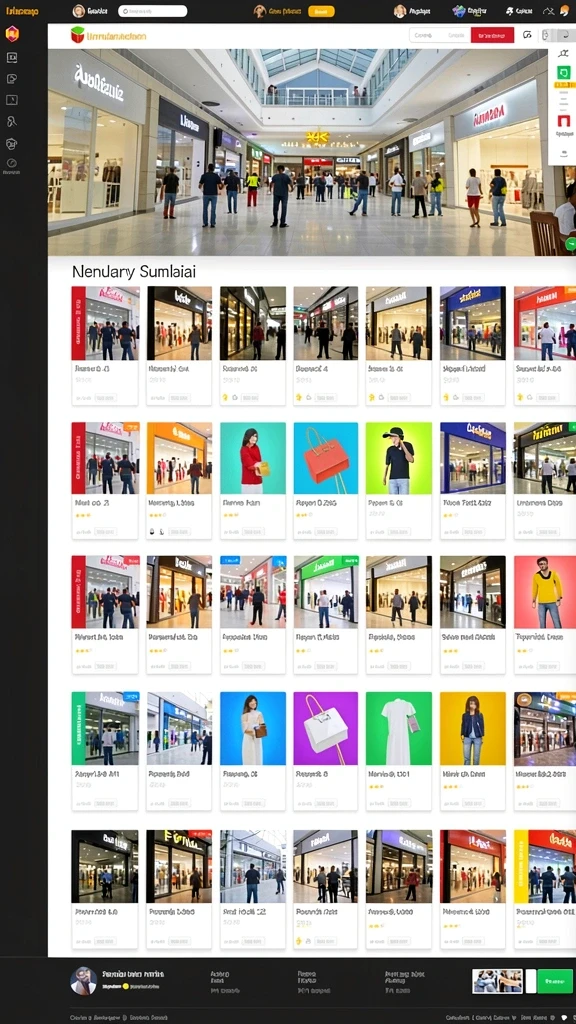The width and height of the screenshot is (576, 1024).
Task: Open the orange storefront thumbnail in the second row
Action: [179, 458]
